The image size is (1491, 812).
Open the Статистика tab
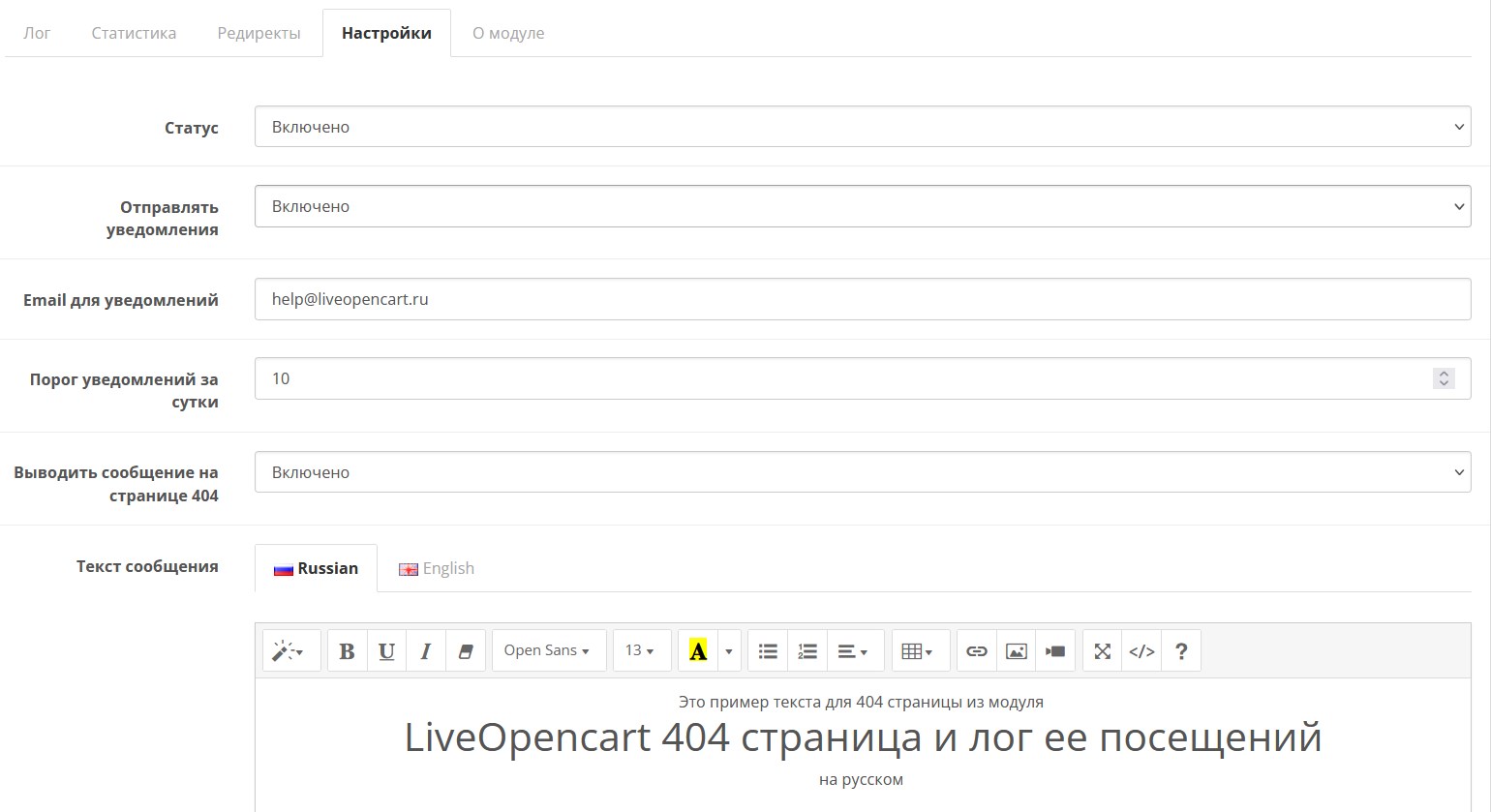[x=134, y=33]
